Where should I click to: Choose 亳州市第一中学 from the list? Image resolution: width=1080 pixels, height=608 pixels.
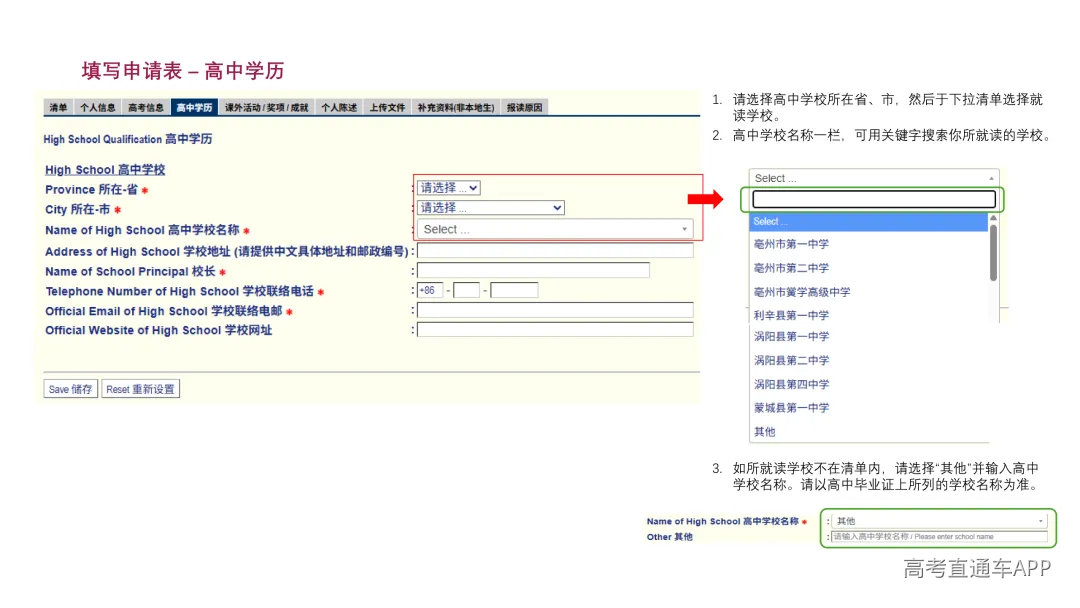point(791,244)
